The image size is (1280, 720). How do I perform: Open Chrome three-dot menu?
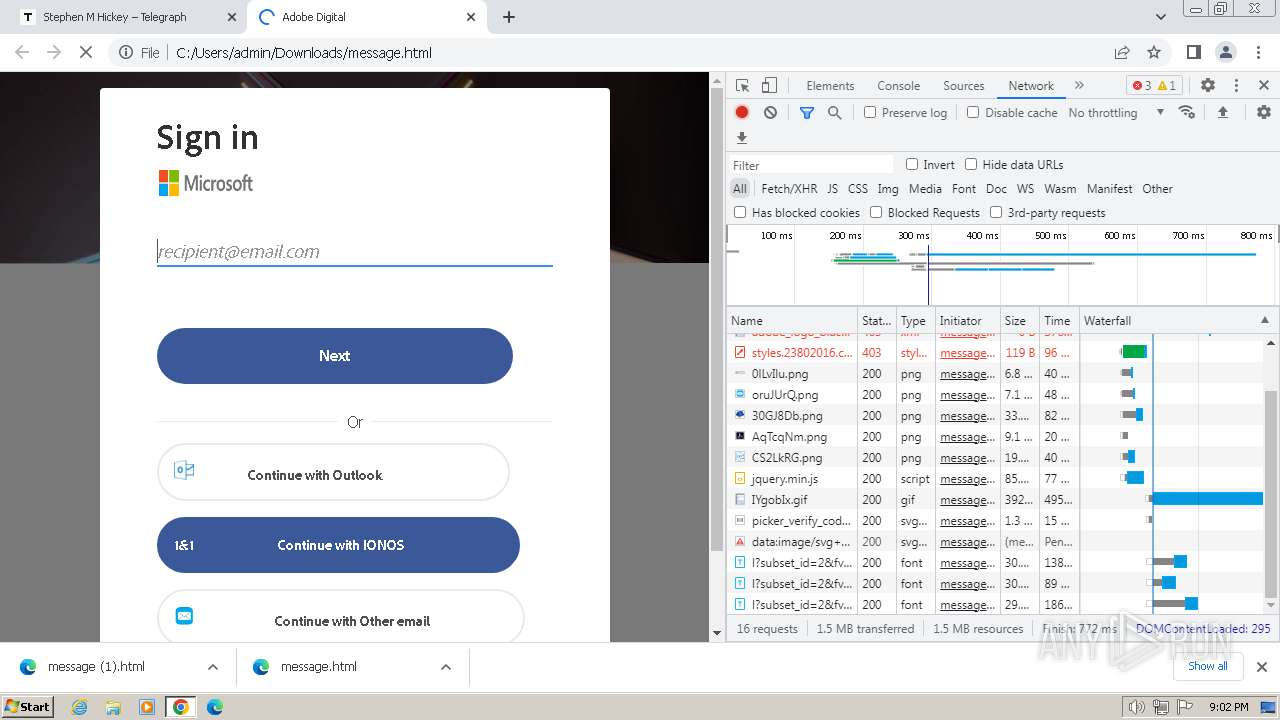1257,53
